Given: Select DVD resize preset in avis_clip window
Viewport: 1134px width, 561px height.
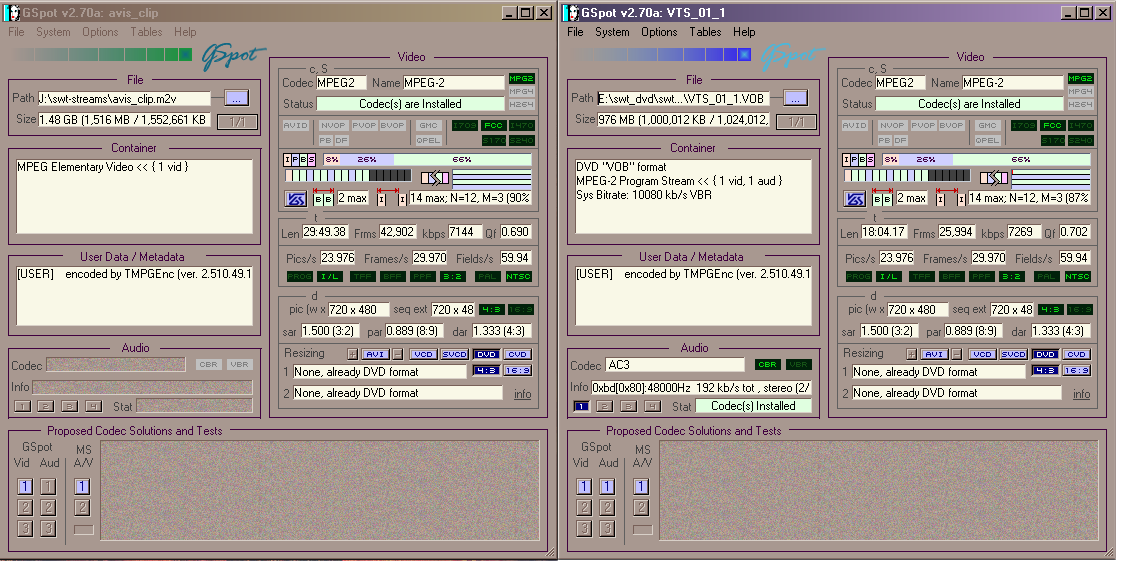Looking at the screenshot, I should click(487, 354).
